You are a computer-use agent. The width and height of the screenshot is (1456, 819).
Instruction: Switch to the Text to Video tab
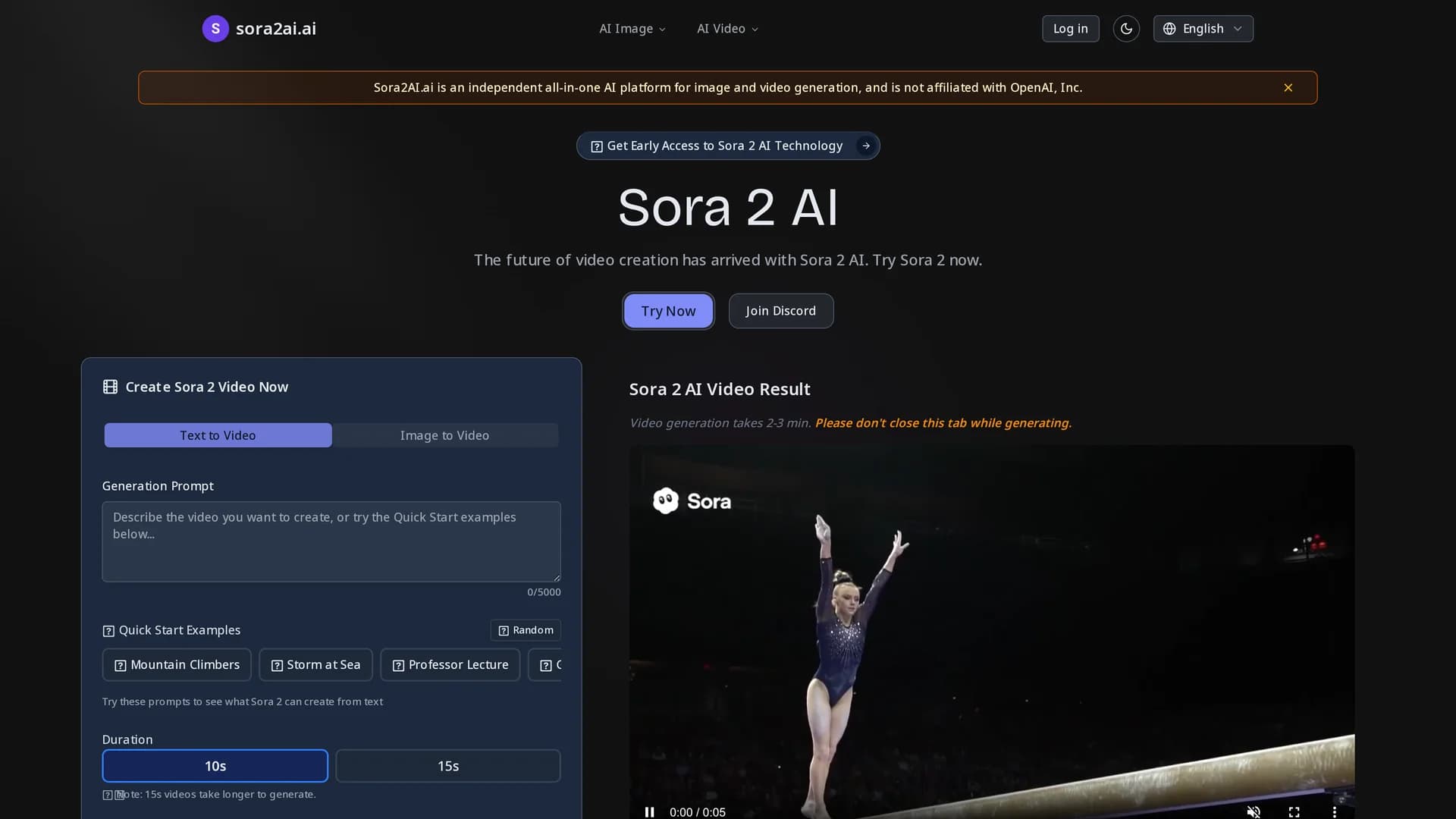218,435
